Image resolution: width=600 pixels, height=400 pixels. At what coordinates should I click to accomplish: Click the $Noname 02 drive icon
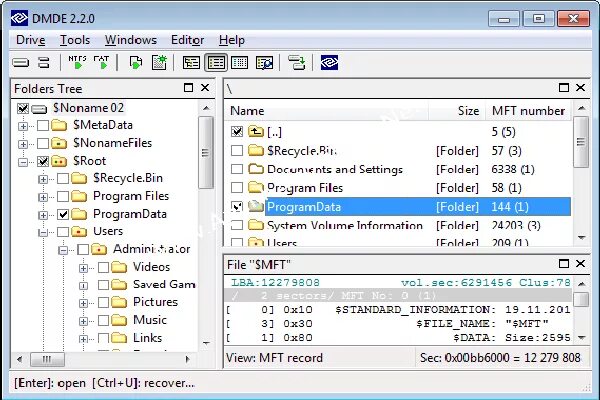click(x=39, y=109)
